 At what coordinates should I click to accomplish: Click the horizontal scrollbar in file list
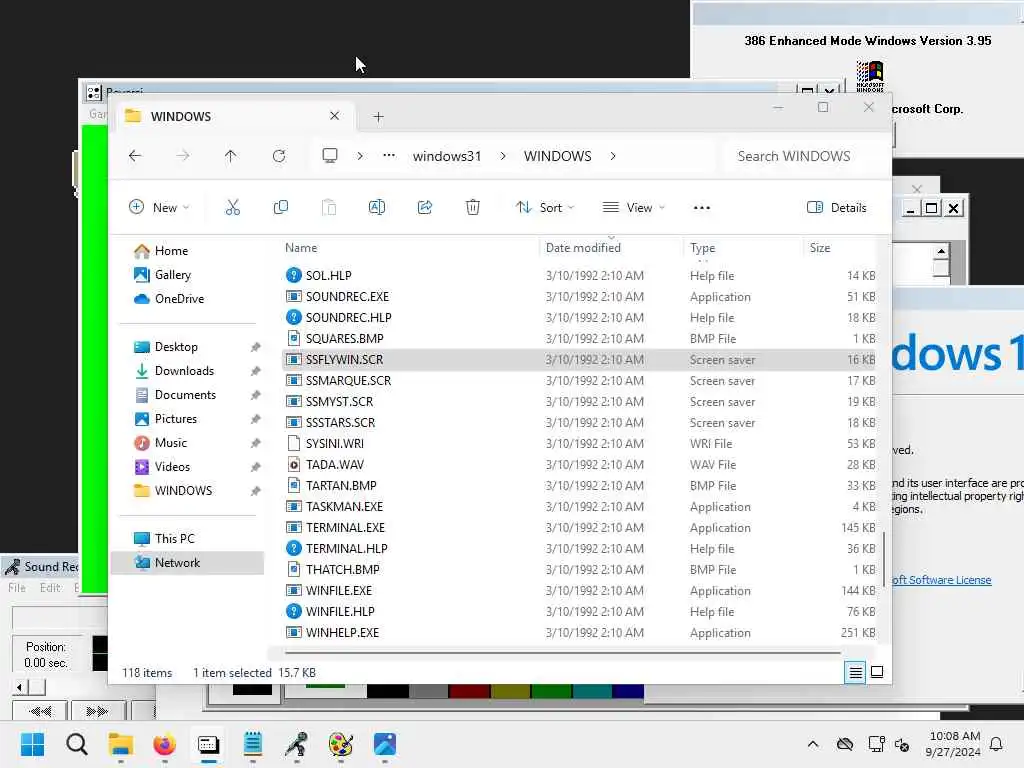pos(563,652)
